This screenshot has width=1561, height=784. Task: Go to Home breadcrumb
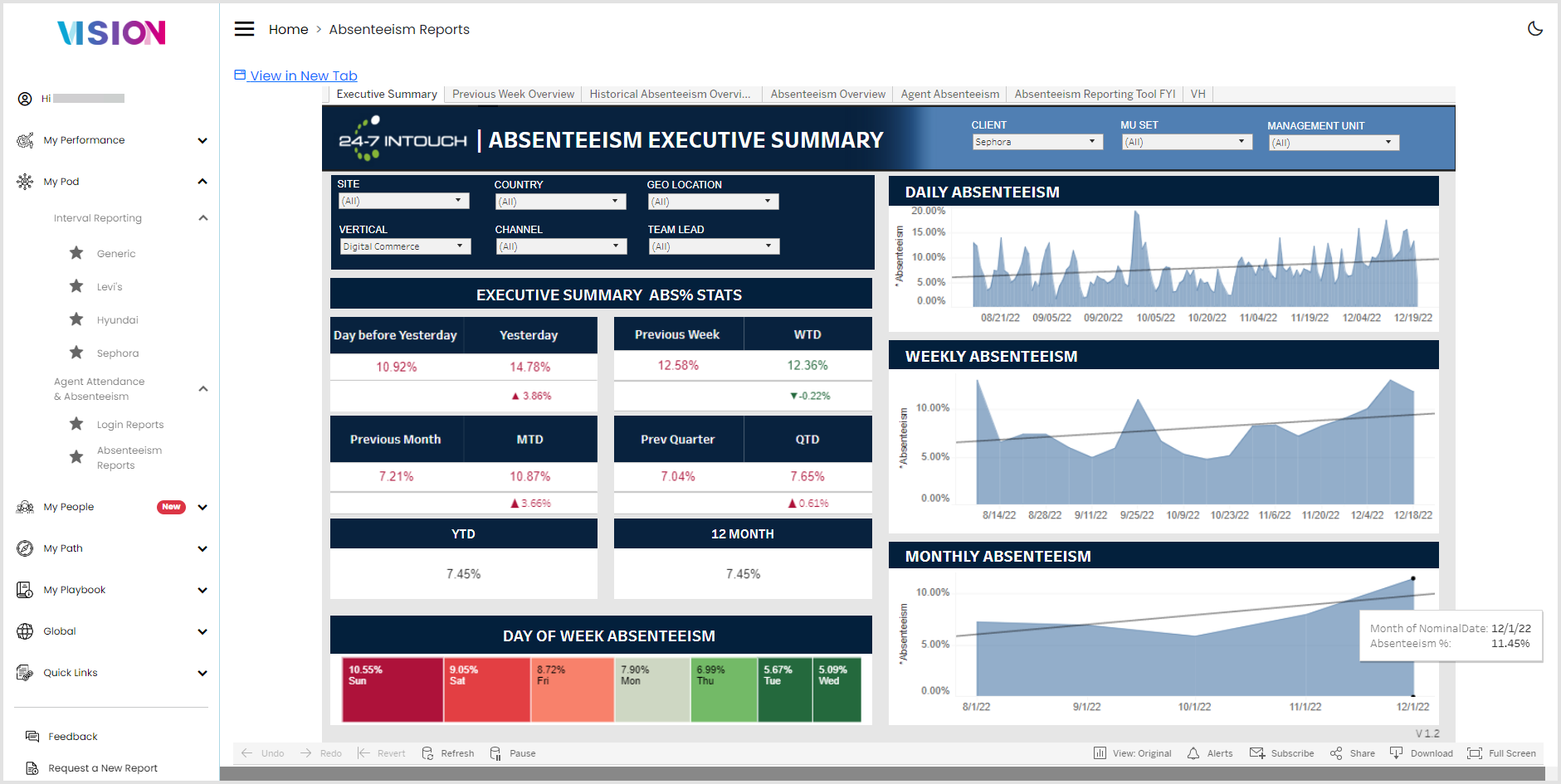tap(288, 30)
